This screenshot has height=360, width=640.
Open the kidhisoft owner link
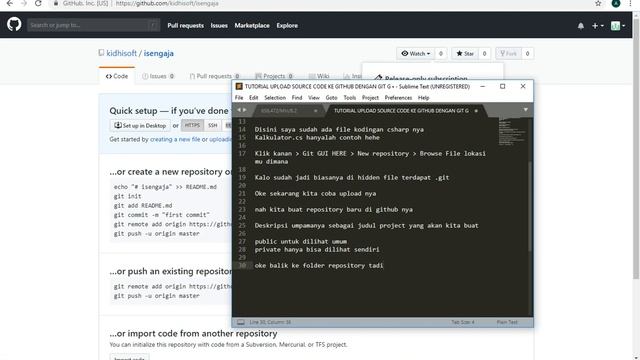point(122,53)
